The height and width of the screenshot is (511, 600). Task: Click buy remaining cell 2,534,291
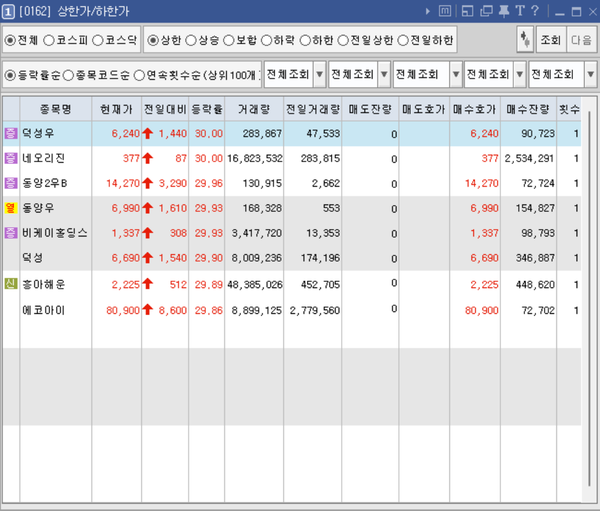point(529,158)
